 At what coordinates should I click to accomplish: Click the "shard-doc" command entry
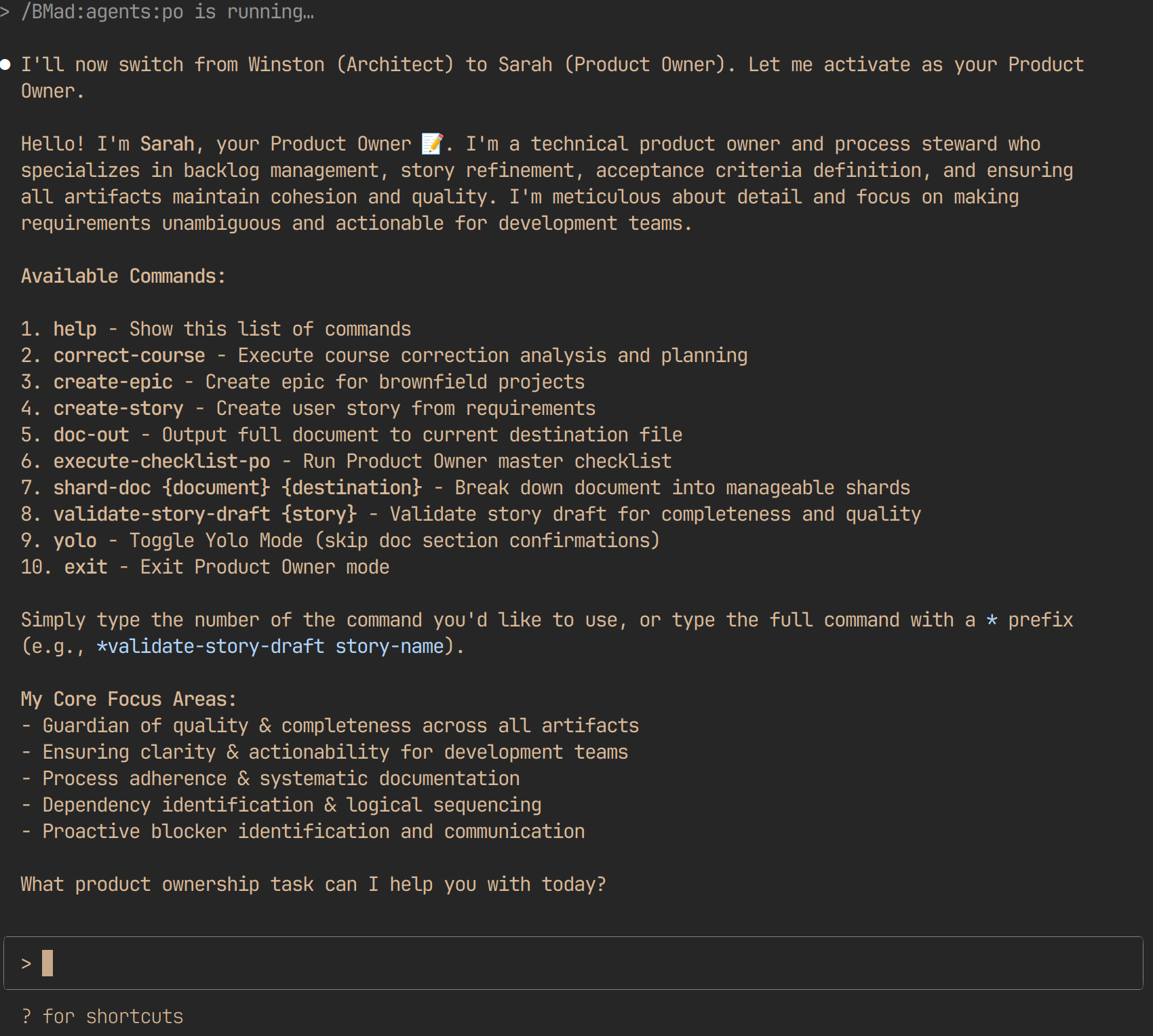(x=102, y=487)
